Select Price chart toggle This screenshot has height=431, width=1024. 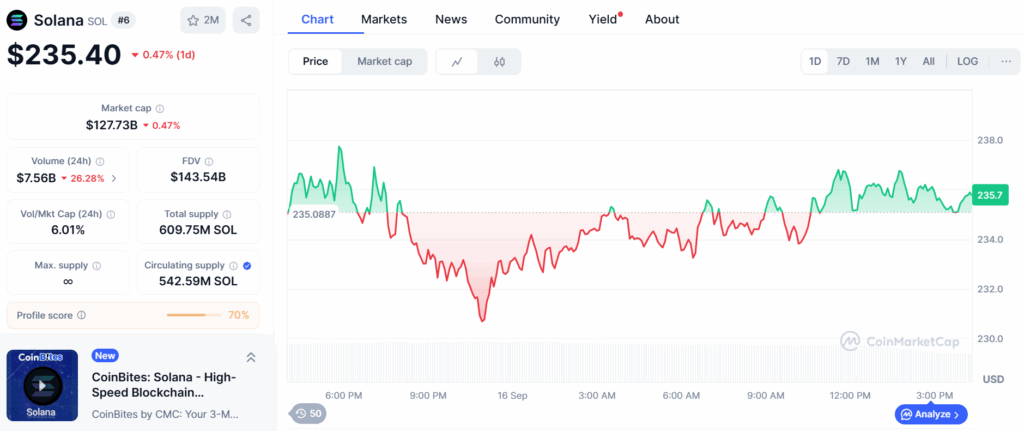[x=315, y=61]
